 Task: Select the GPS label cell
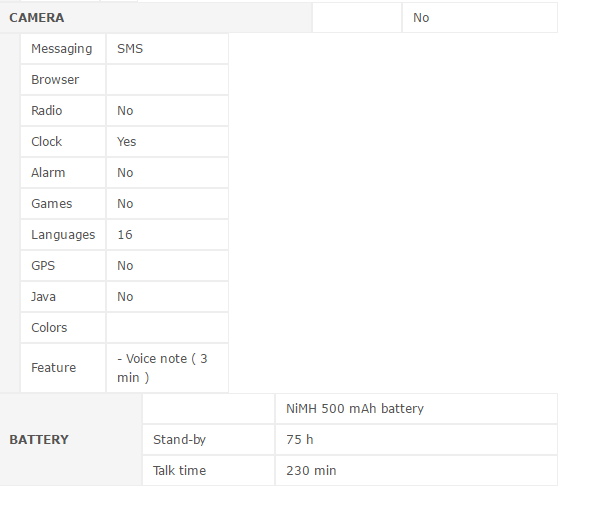(63, 266)
